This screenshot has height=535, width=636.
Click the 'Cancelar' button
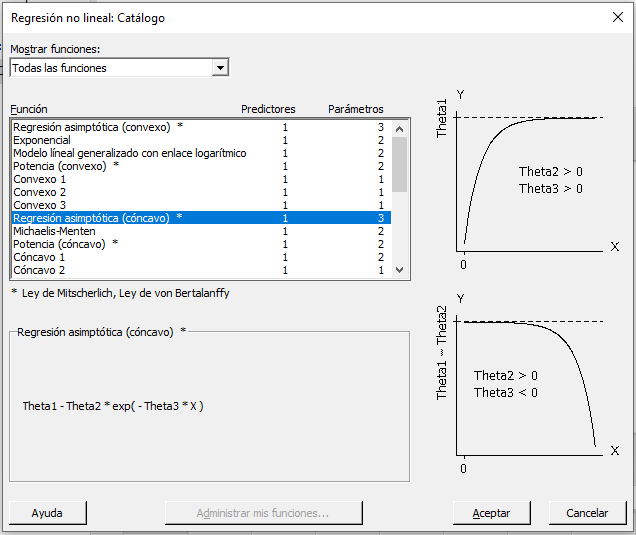pos(587,513)
